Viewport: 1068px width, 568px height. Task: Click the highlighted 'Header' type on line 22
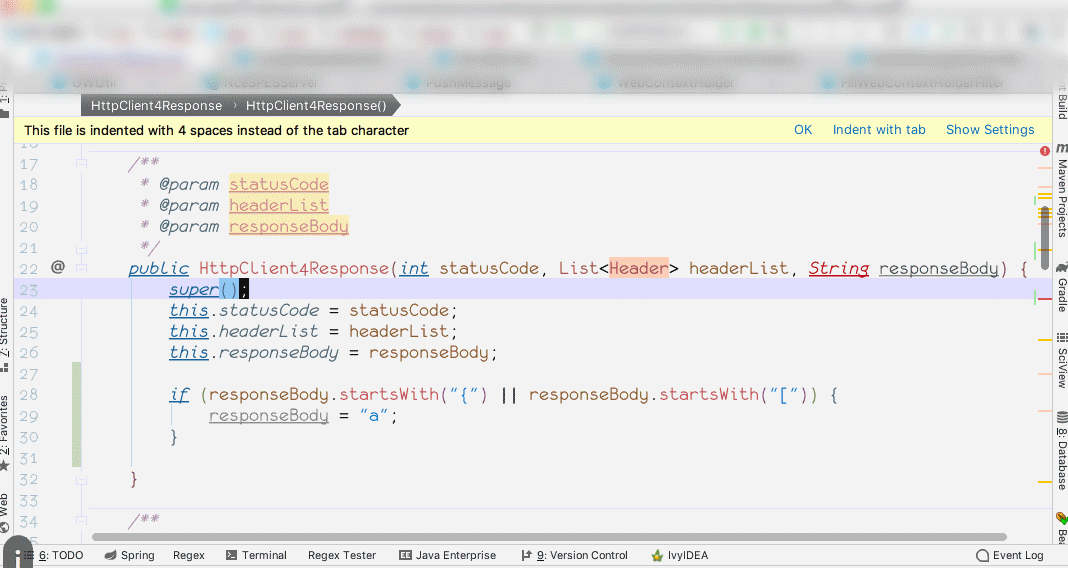pyautogui.click(x=639, y=268)
